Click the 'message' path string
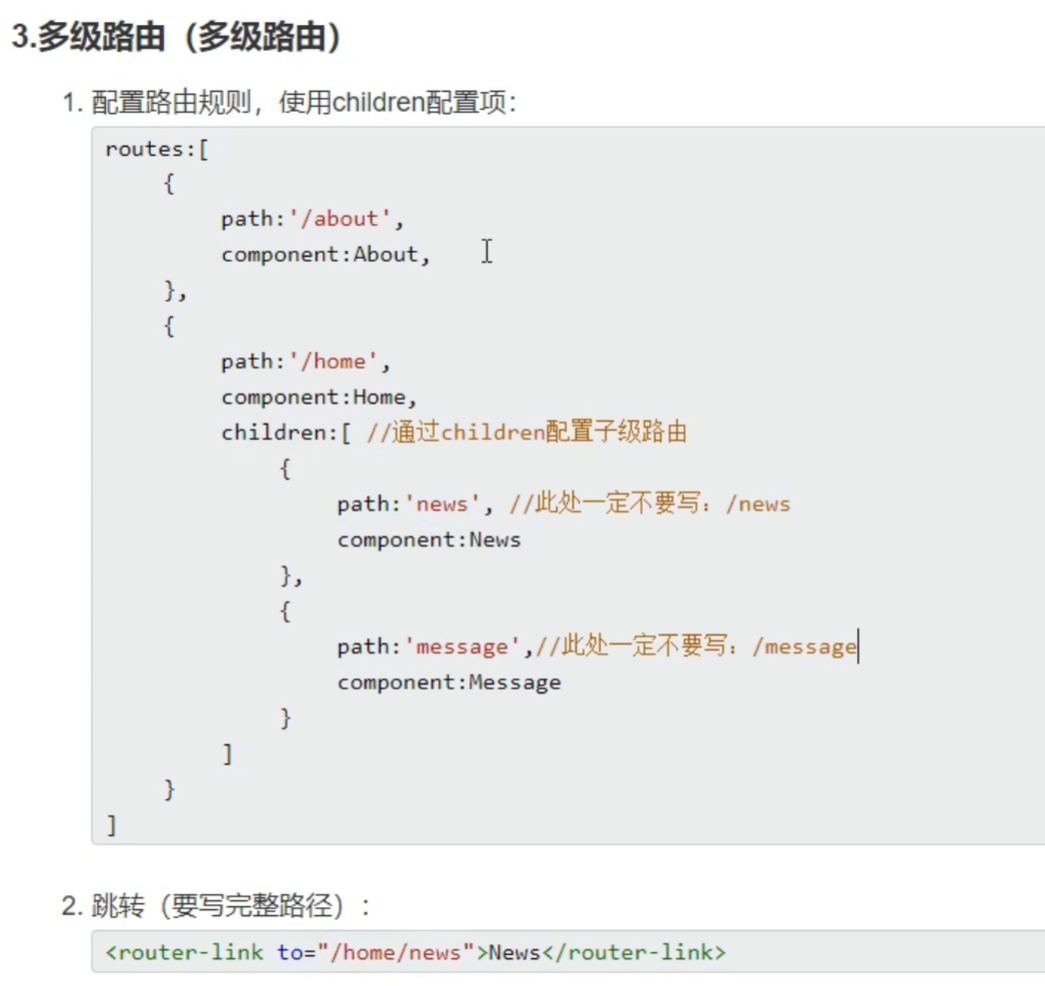 coord(462,647)
